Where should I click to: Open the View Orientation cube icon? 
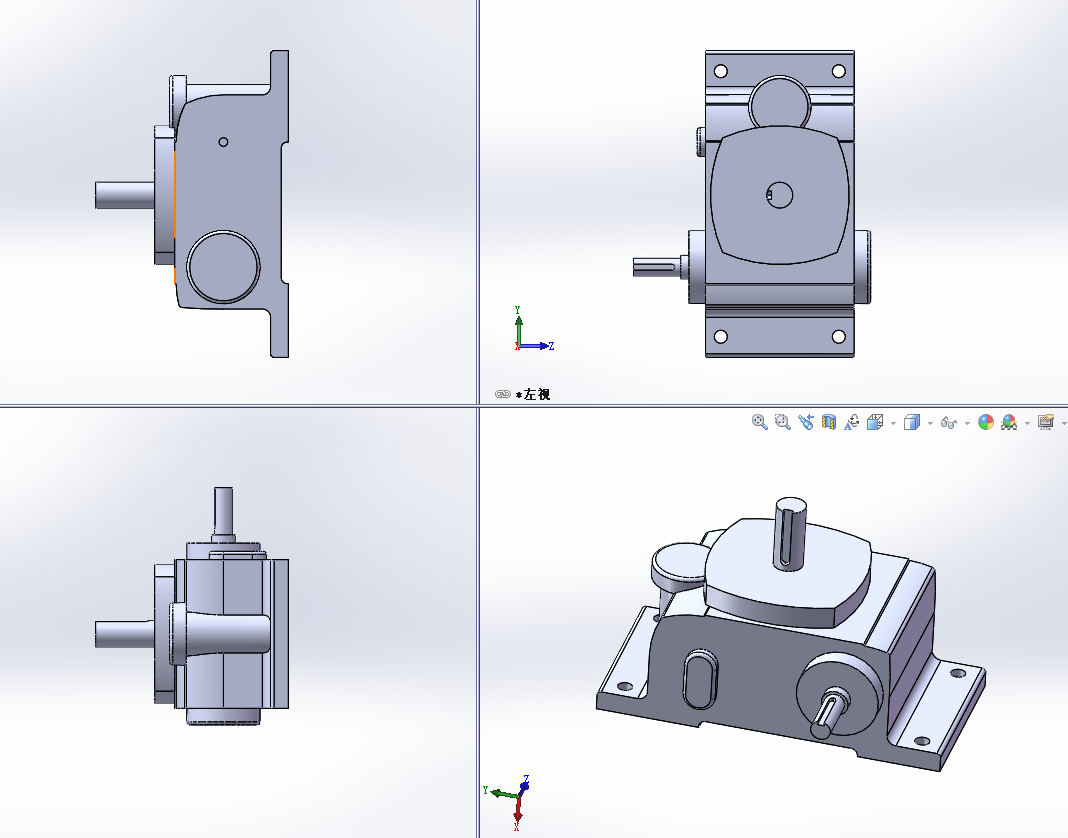[x=875, y=422]
